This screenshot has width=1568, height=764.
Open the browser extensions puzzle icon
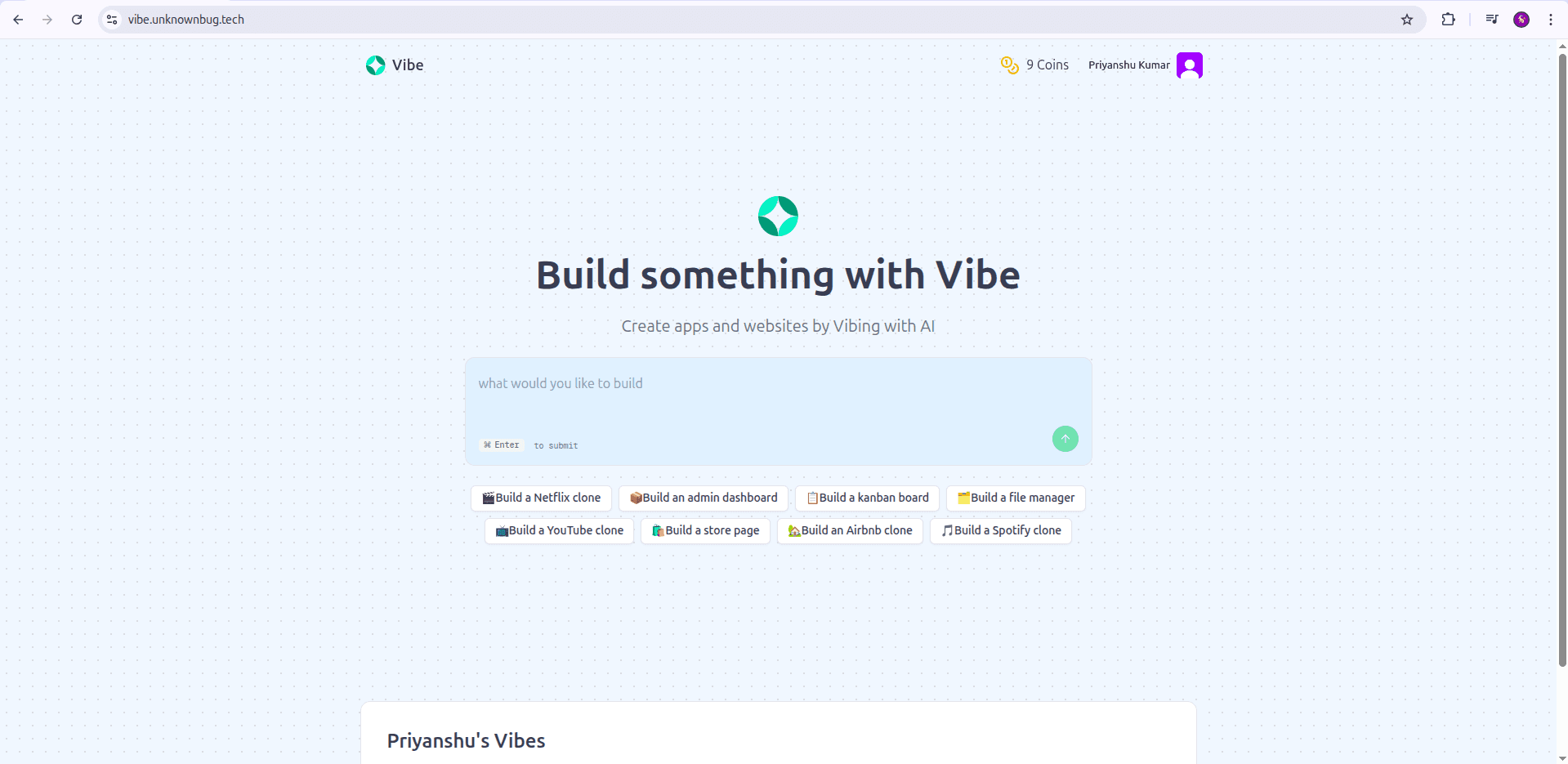pyautogui.click(x=1448, y=20)
